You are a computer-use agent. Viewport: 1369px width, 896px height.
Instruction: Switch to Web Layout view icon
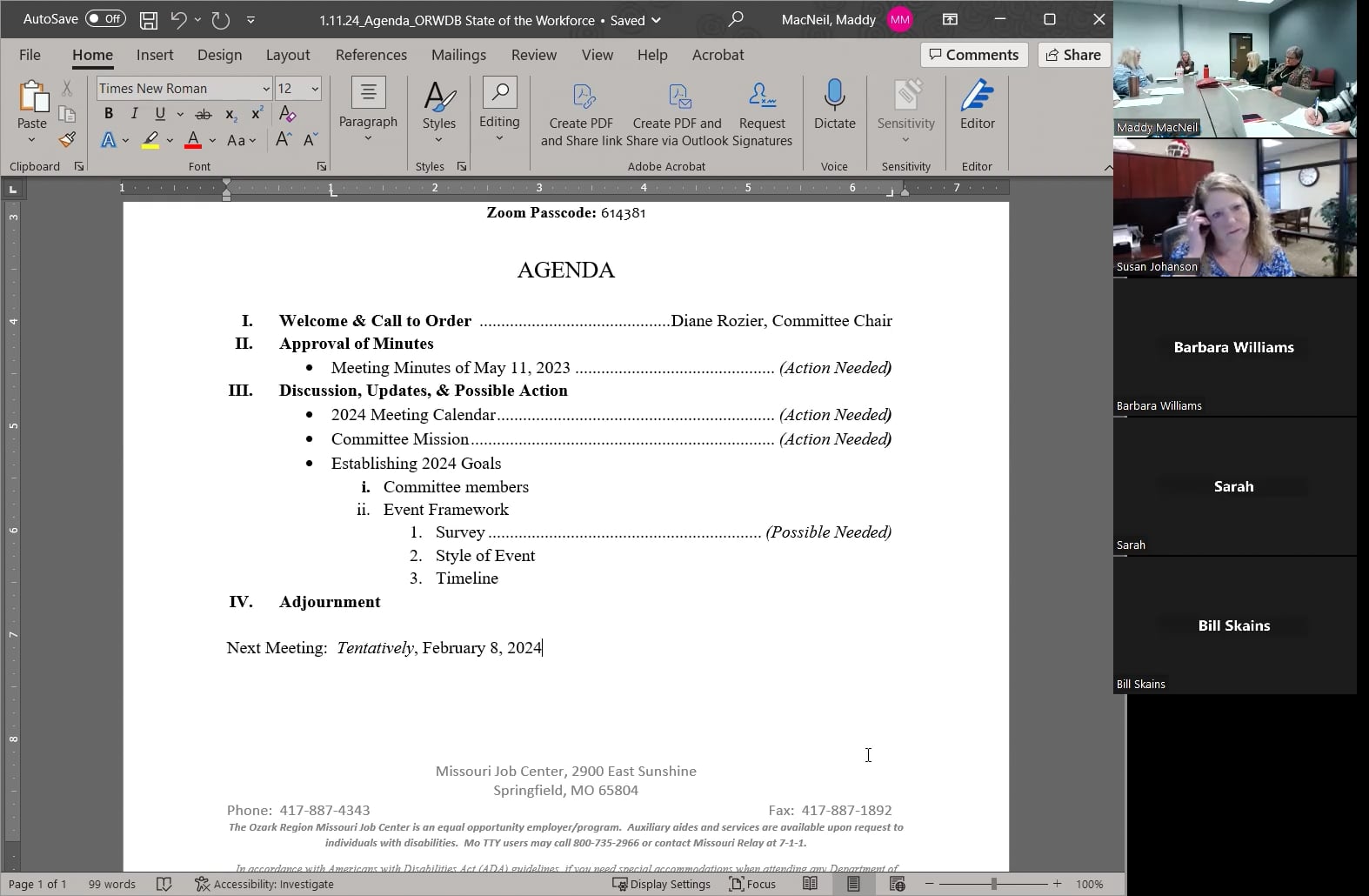coord(898,884)
